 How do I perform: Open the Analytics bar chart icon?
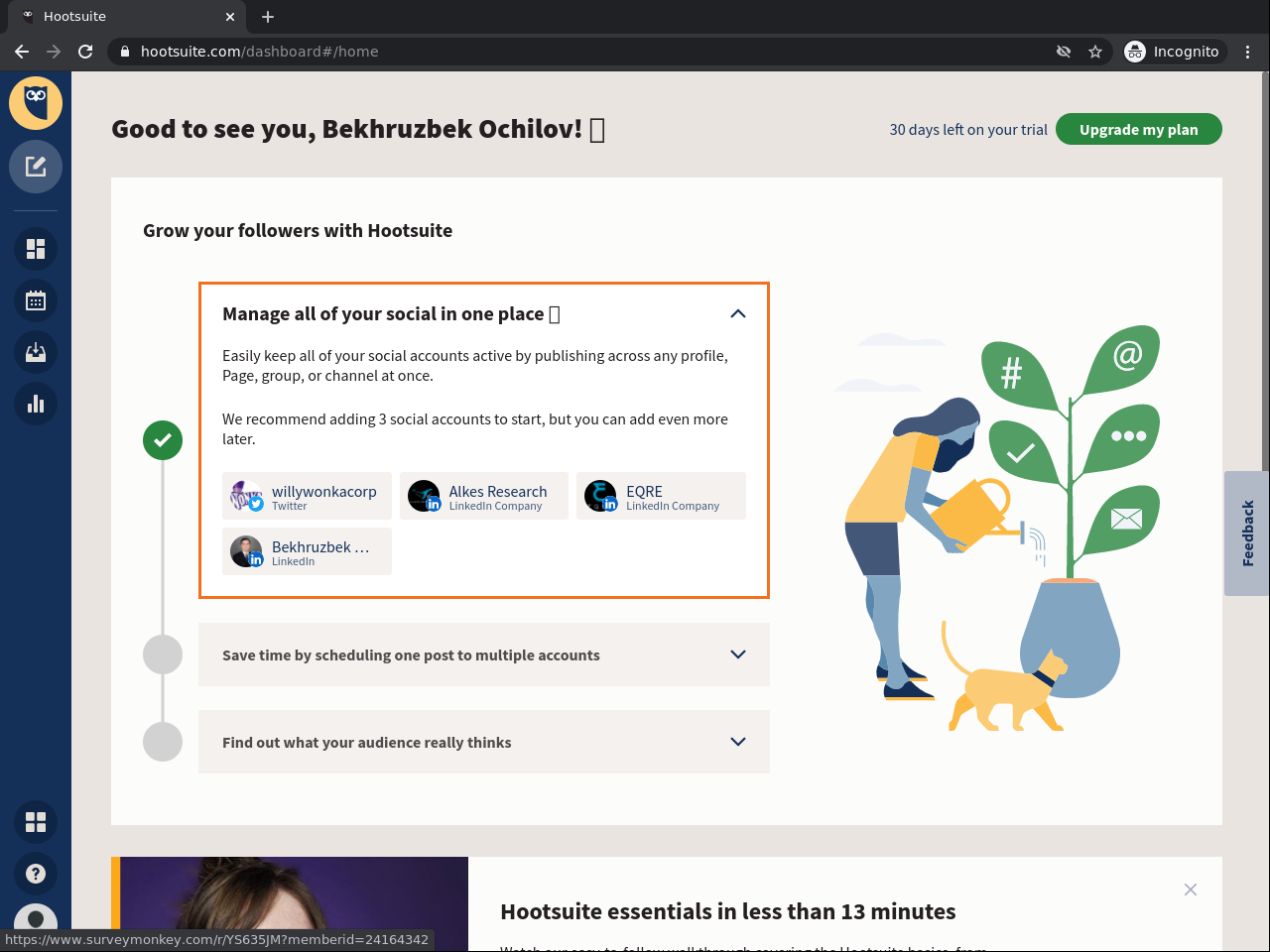pyautogui.click(x=36, y=404)
